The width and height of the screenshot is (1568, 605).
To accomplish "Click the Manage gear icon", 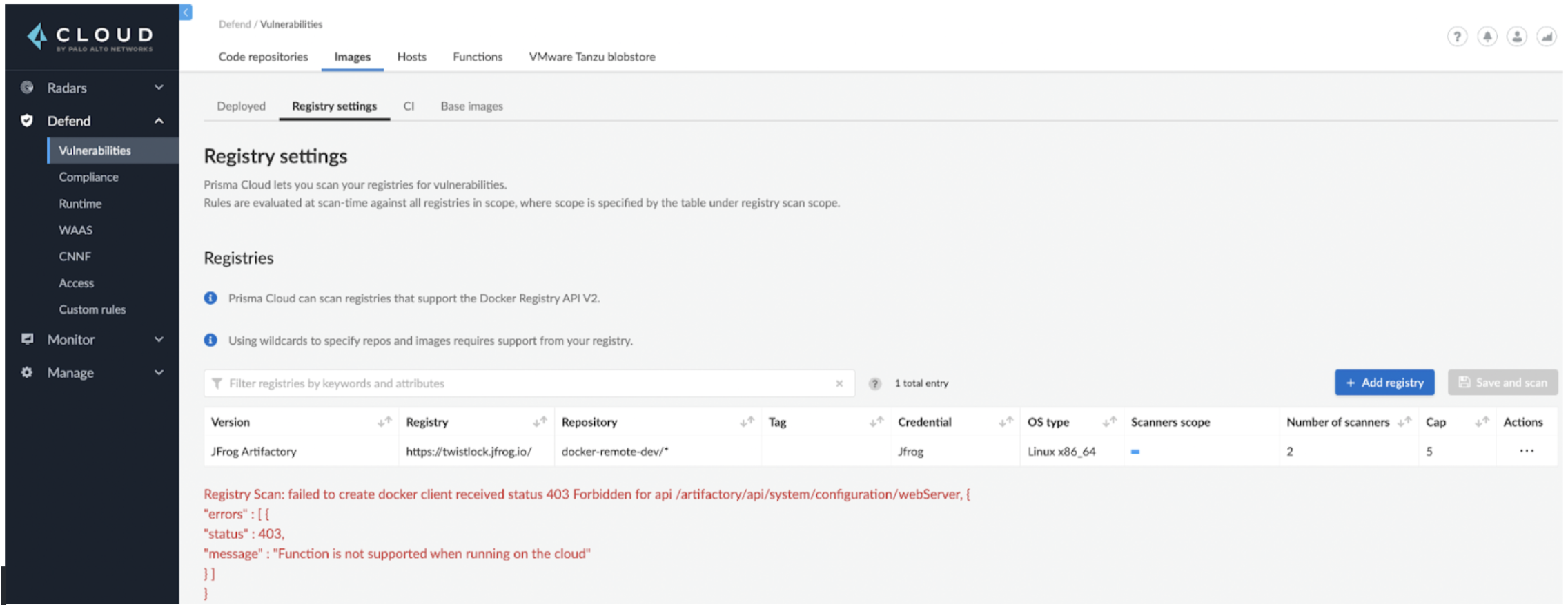I will [27, 372].
